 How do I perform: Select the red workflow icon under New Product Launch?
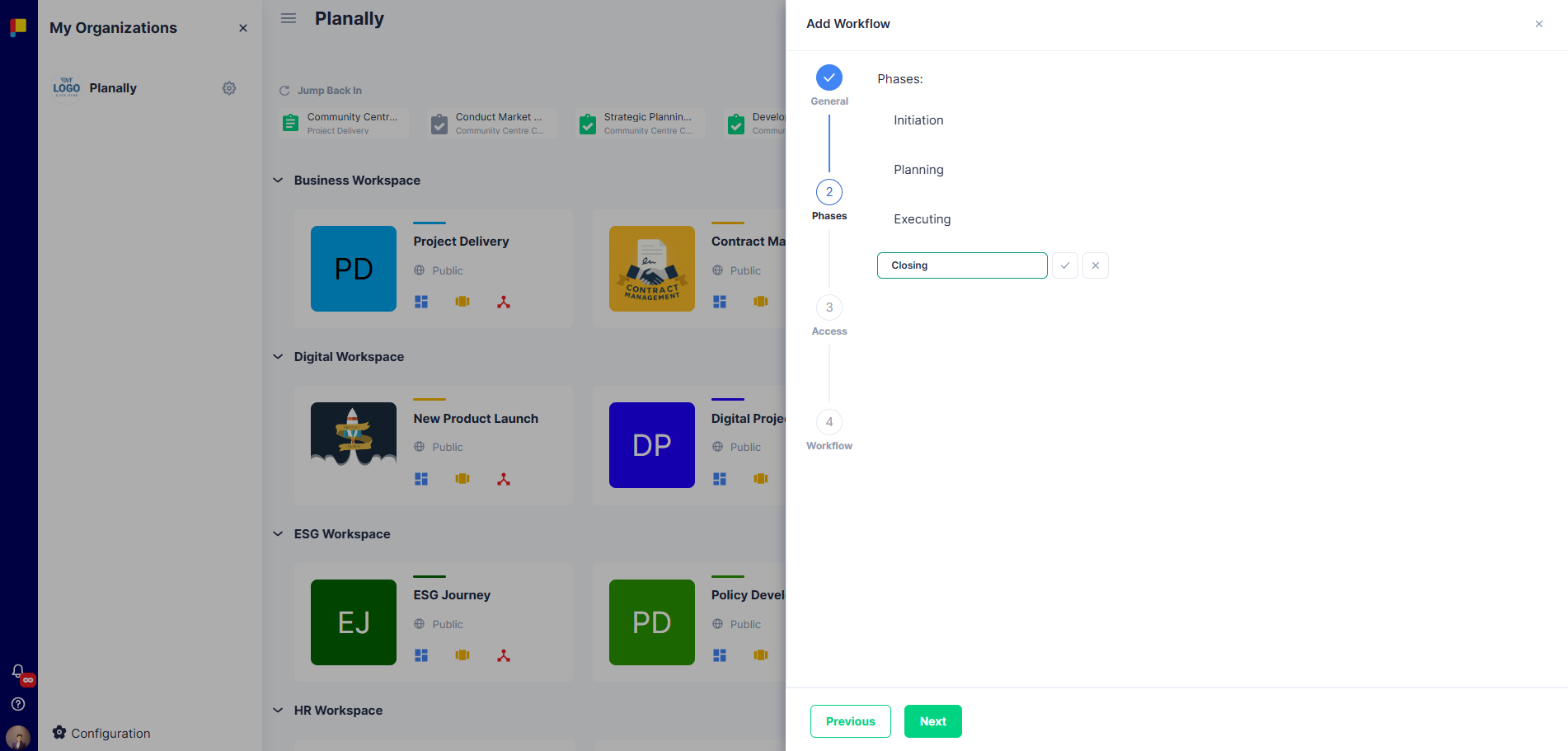(504, 478)
